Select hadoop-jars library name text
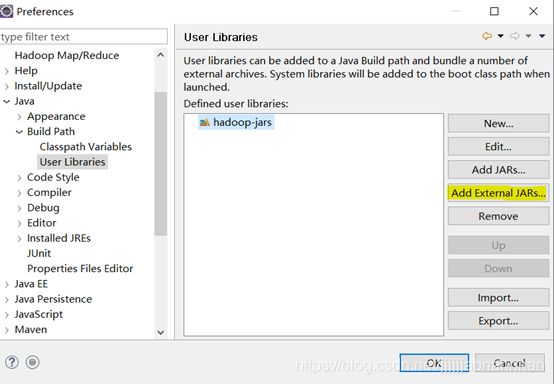 tap(242, 122)
